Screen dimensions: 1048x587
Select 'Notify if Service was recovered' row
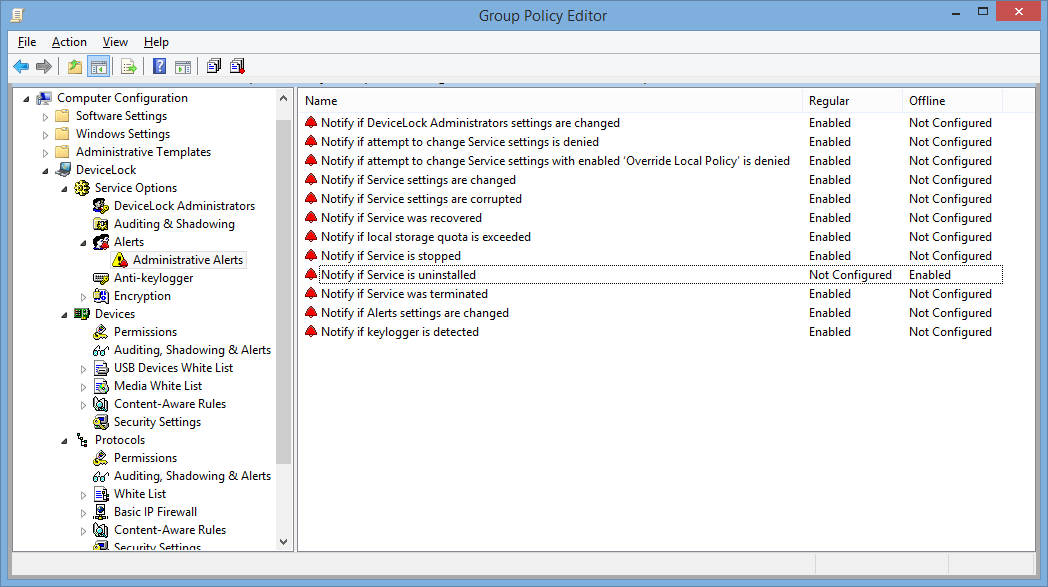click(401, 218)
